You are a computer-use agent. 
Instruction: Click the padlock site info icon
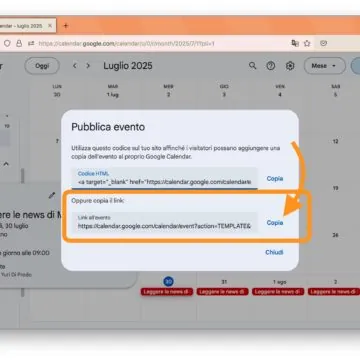pos(19,44)
